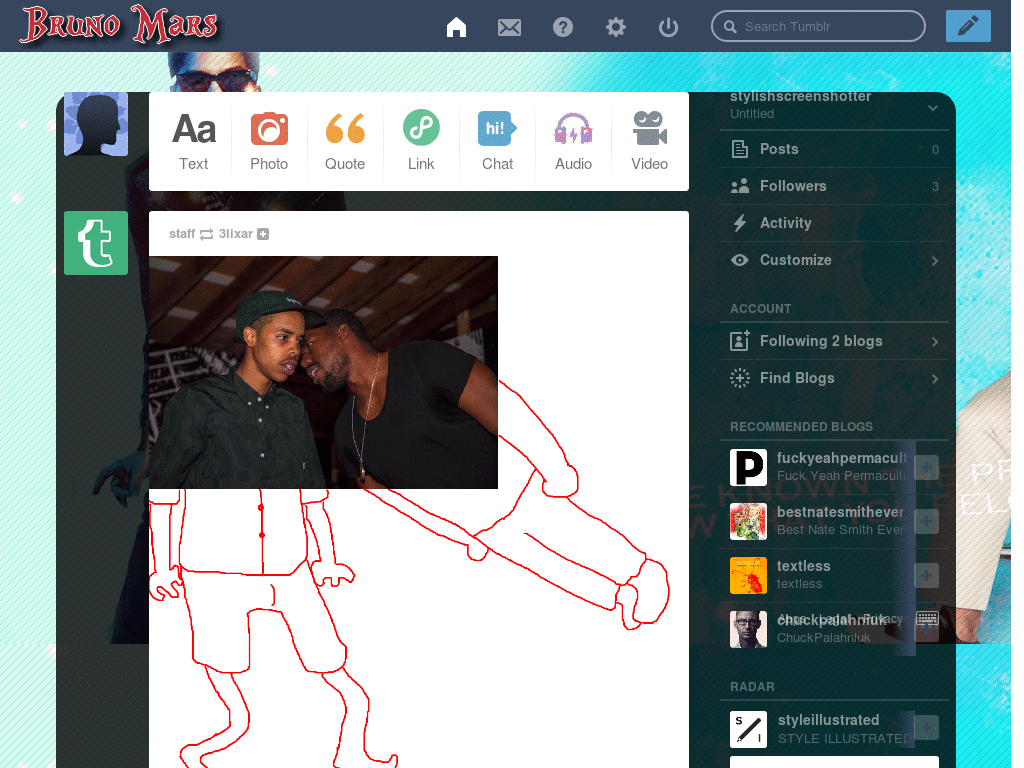Image resolution: width=1024 pixels, height=768 pixels.
Task: Create a new Audio post
Action: [573, 141]
